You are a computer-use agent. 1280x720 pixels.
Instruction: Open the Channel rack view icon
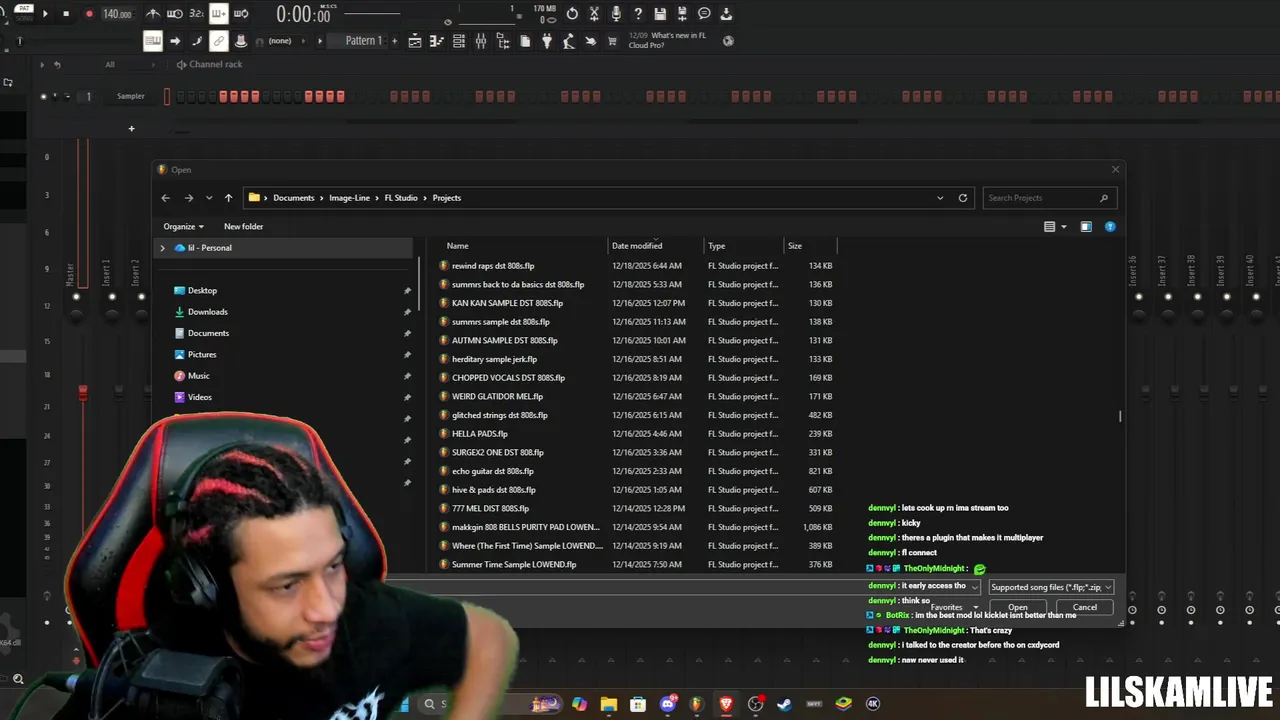[459, 41]
